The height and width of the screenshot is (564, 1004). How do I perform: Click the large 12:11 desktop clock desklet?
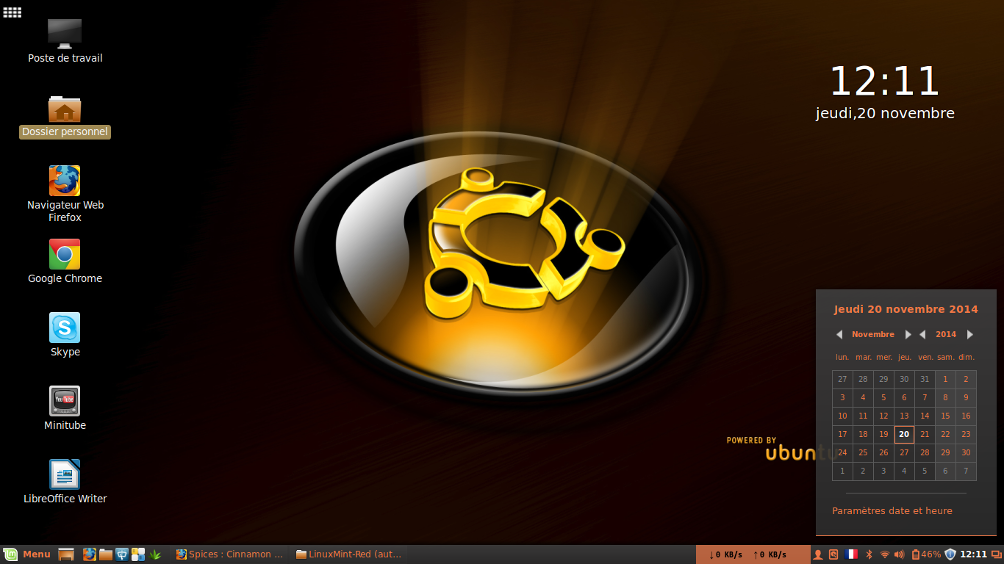(885, 81)
